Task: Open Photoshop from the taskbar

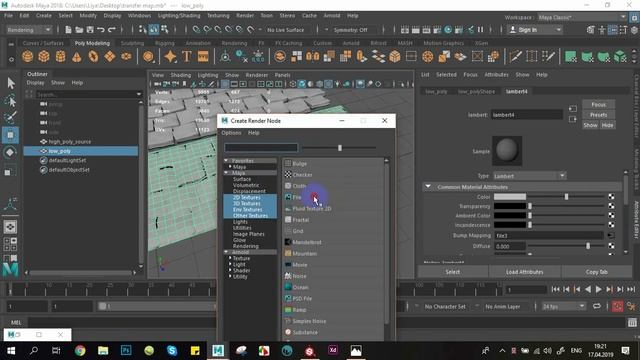Action: click(126, 351)
